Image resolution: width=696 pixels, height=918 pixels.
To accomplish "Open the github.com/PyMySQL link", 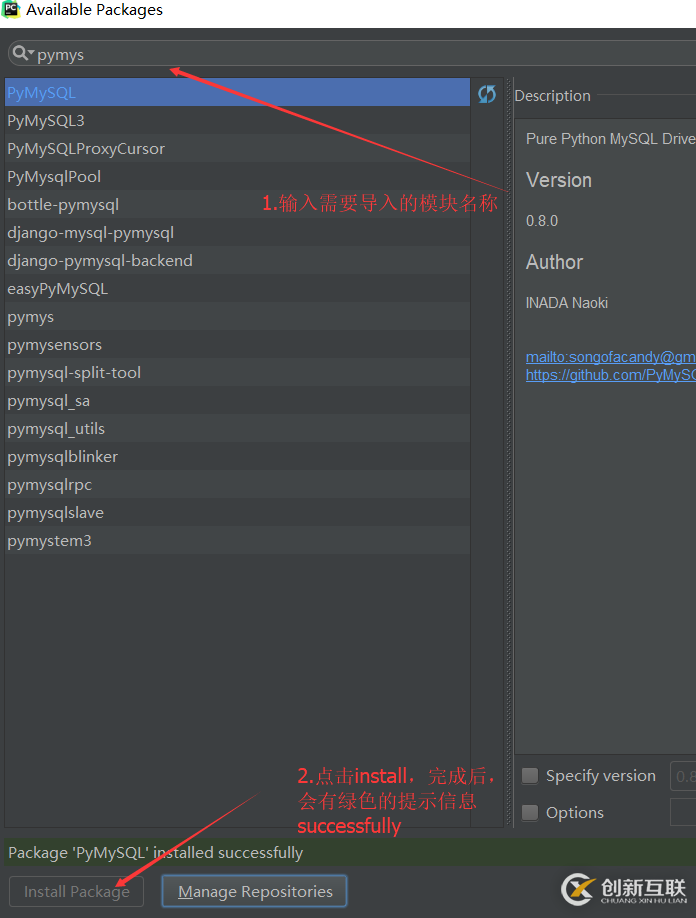I will click(x=611, y=375).
